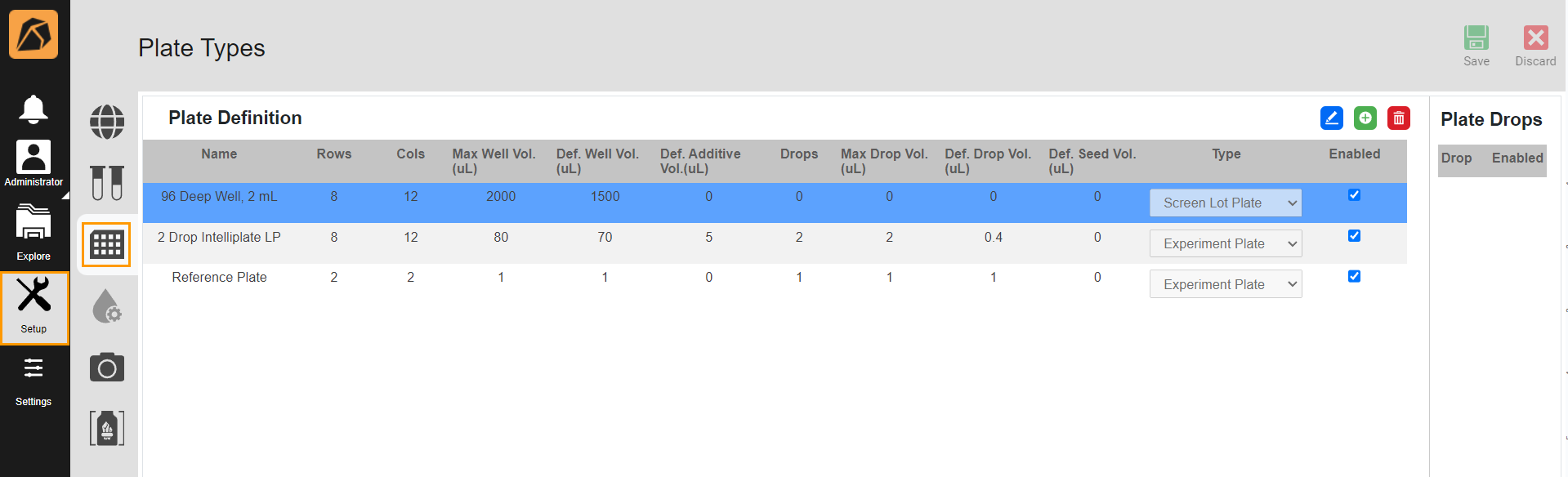Image resolution: width=1568 pixels, height=477 pixels.
Task: Open the test tubes setup icon
Action: coord(107,183)
